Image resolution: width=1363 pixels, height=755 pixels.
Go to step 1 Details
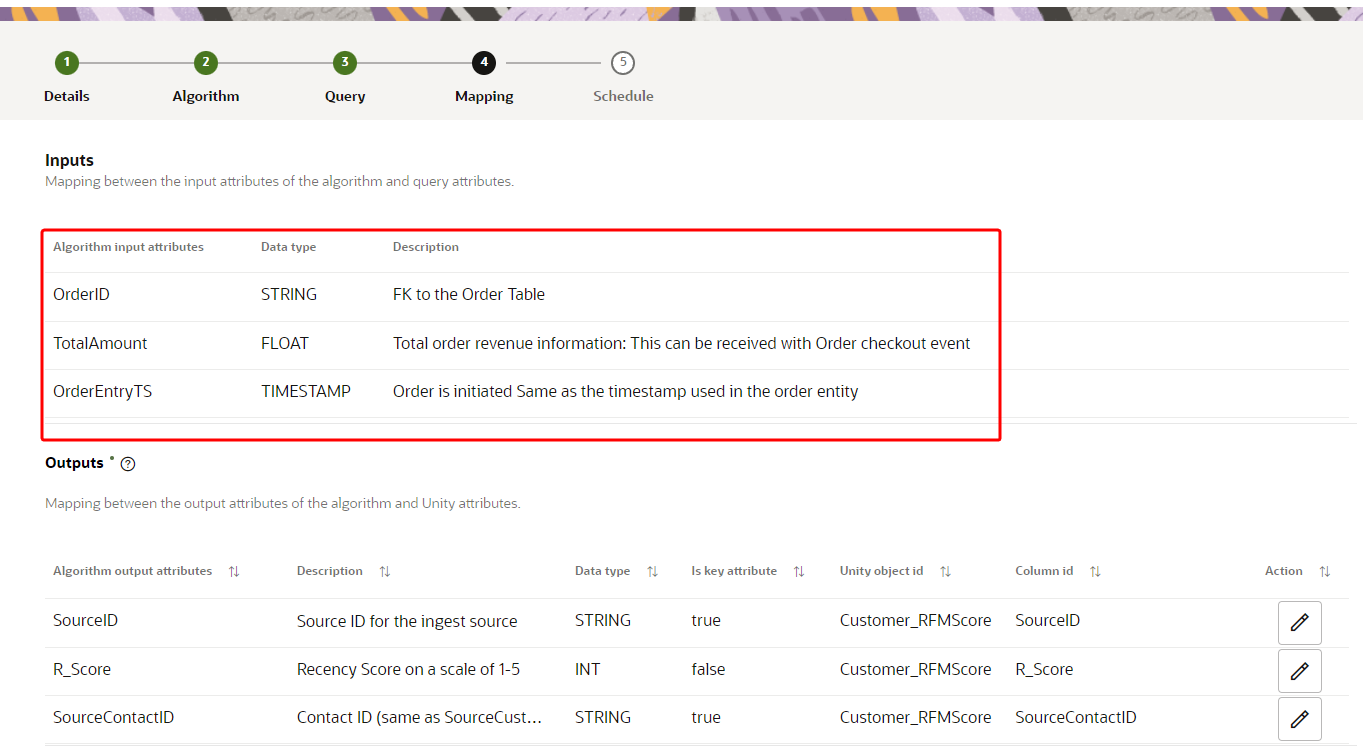67,63
